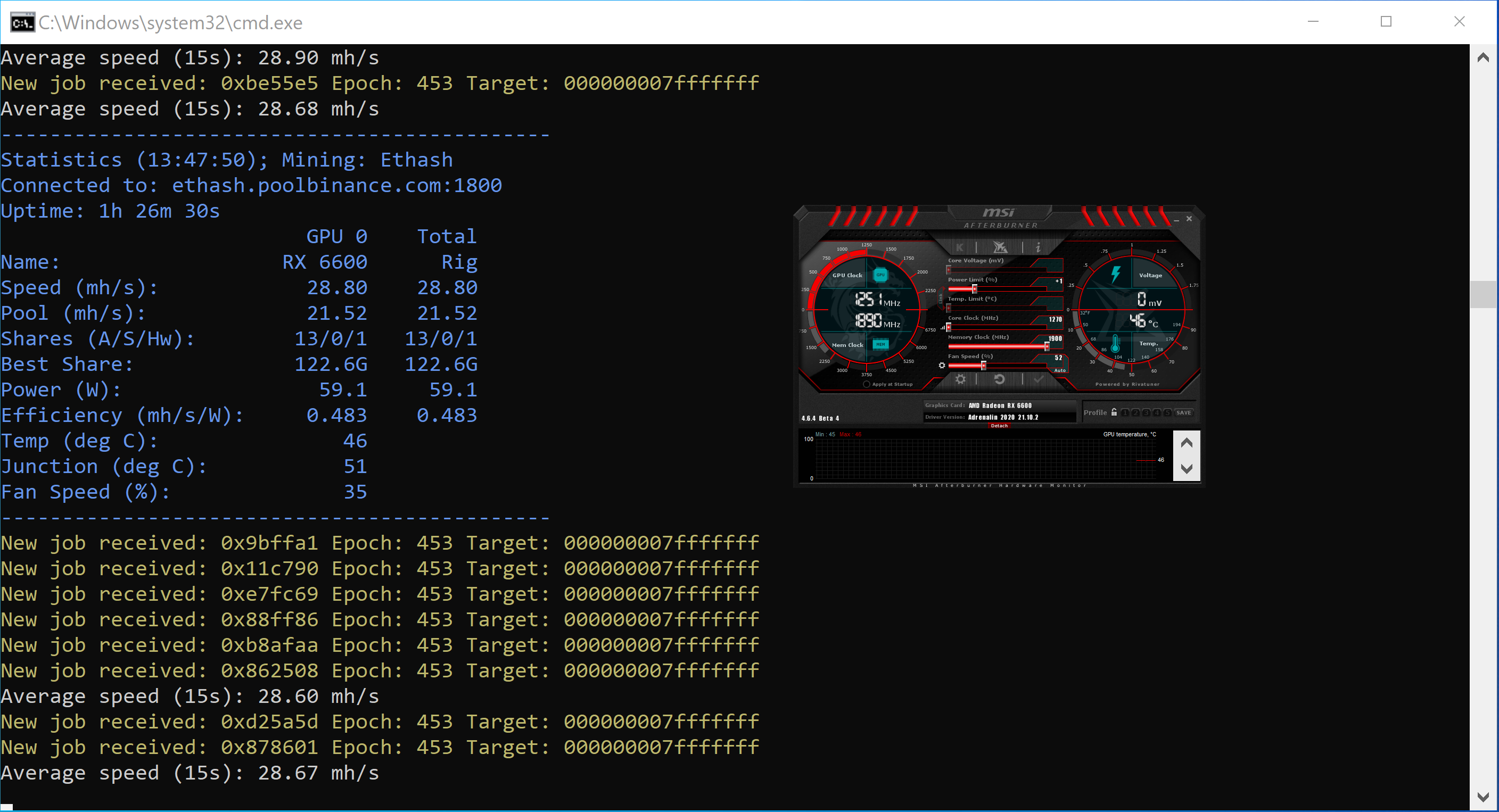Screen dimensions: 1499x812
Task: Open the information i icon
Action: [1038, 247]
